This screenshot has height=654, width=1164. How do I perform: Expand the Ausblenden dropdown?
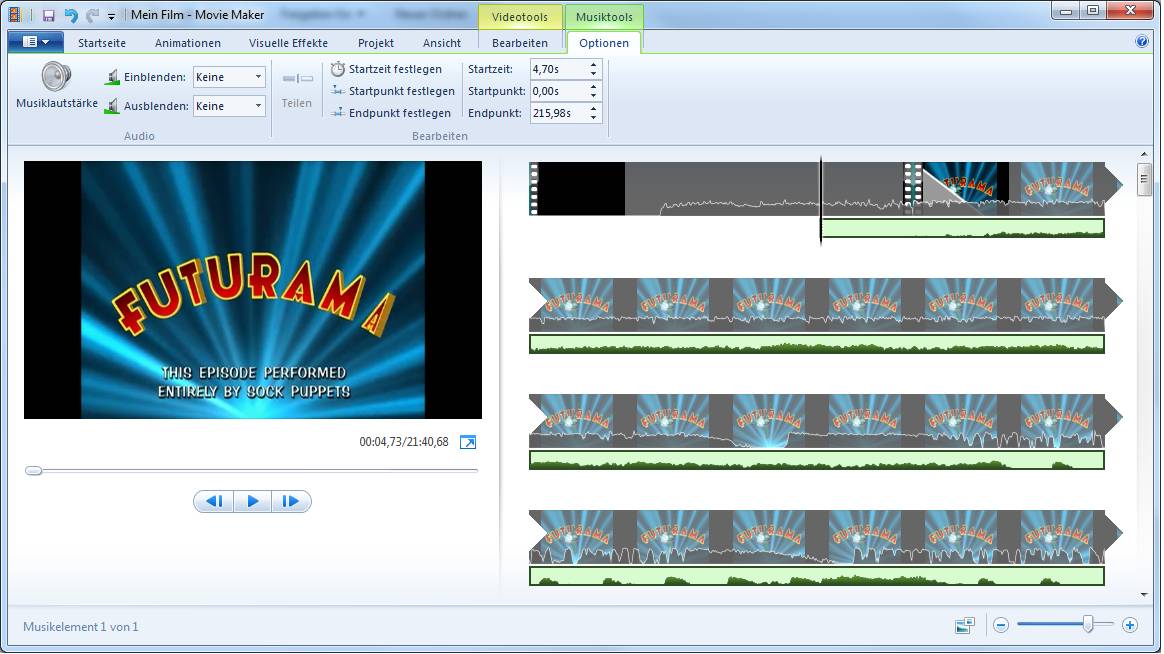click(257, 106)
